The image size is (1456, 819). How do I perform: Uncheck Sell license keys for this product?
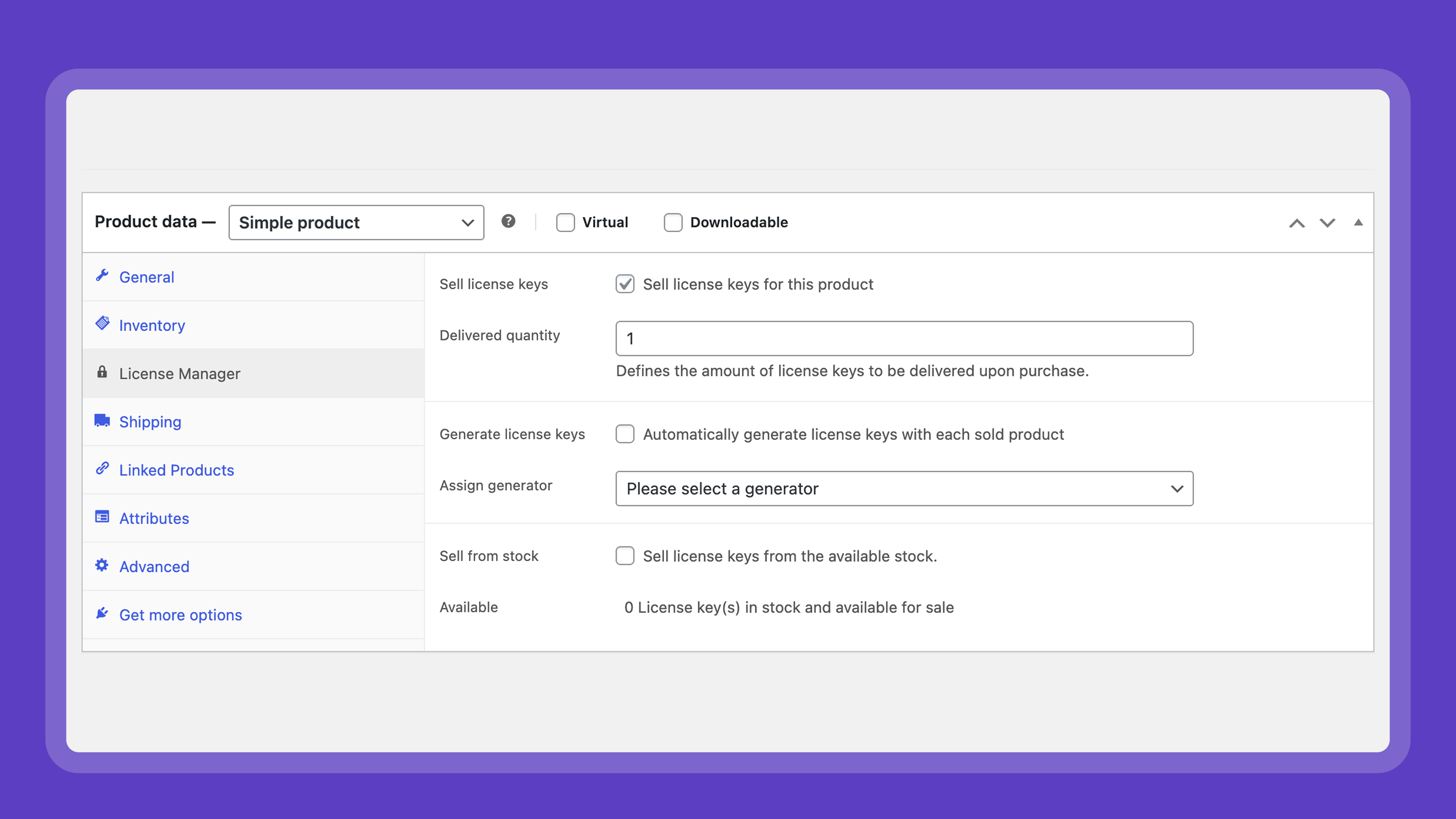tap(624, 284)
